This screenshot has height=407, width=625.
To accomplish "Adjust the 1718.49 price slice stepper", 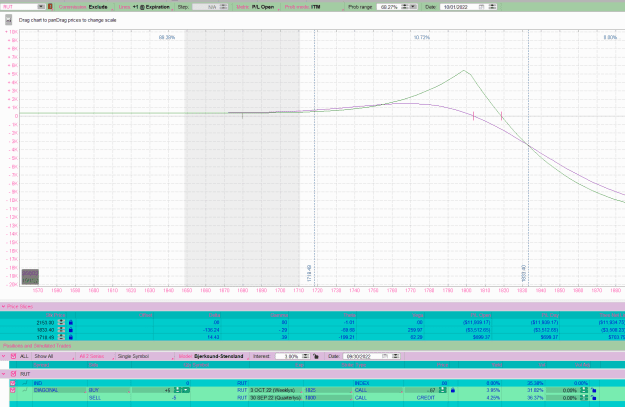I will 61,337.
